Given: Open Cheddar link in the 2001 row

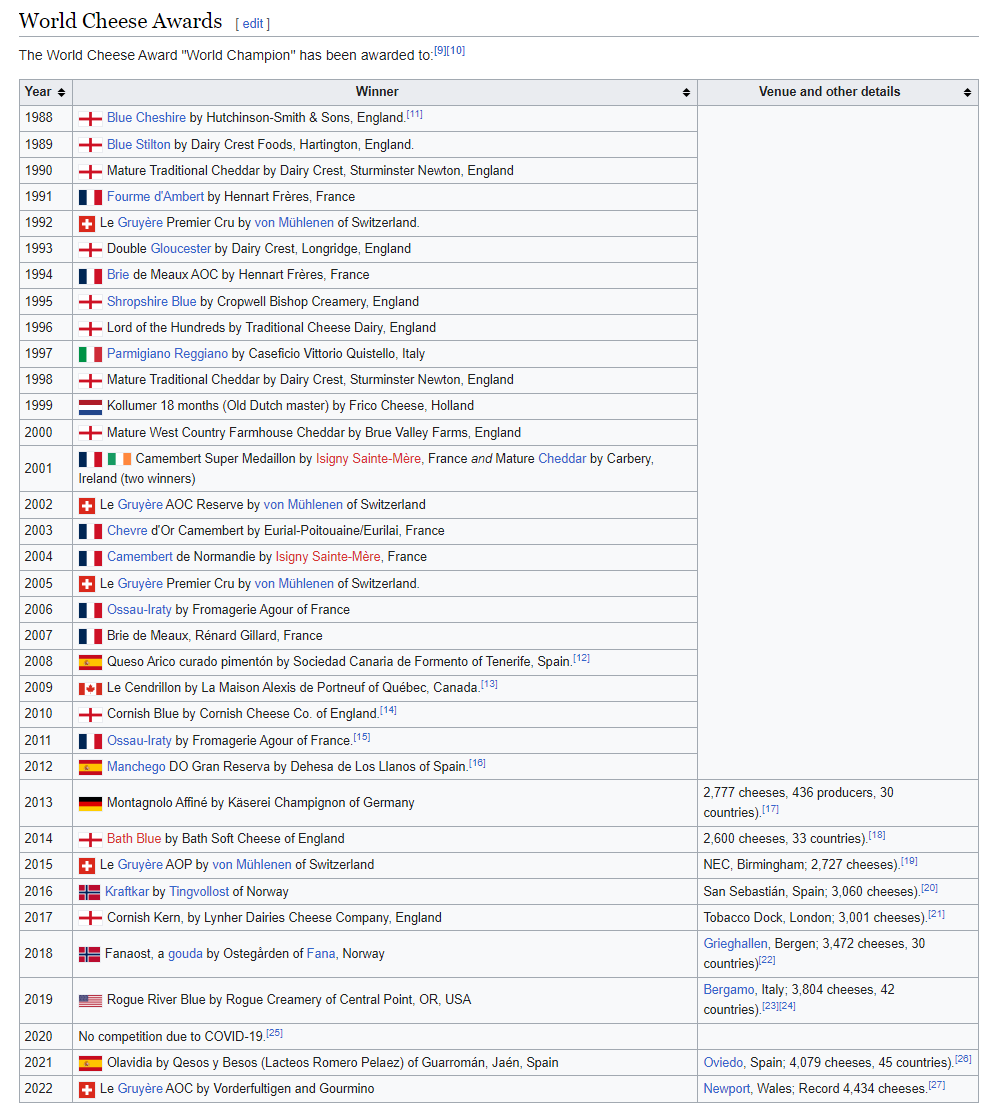Looking at the screenshot, I should point(562,459).
